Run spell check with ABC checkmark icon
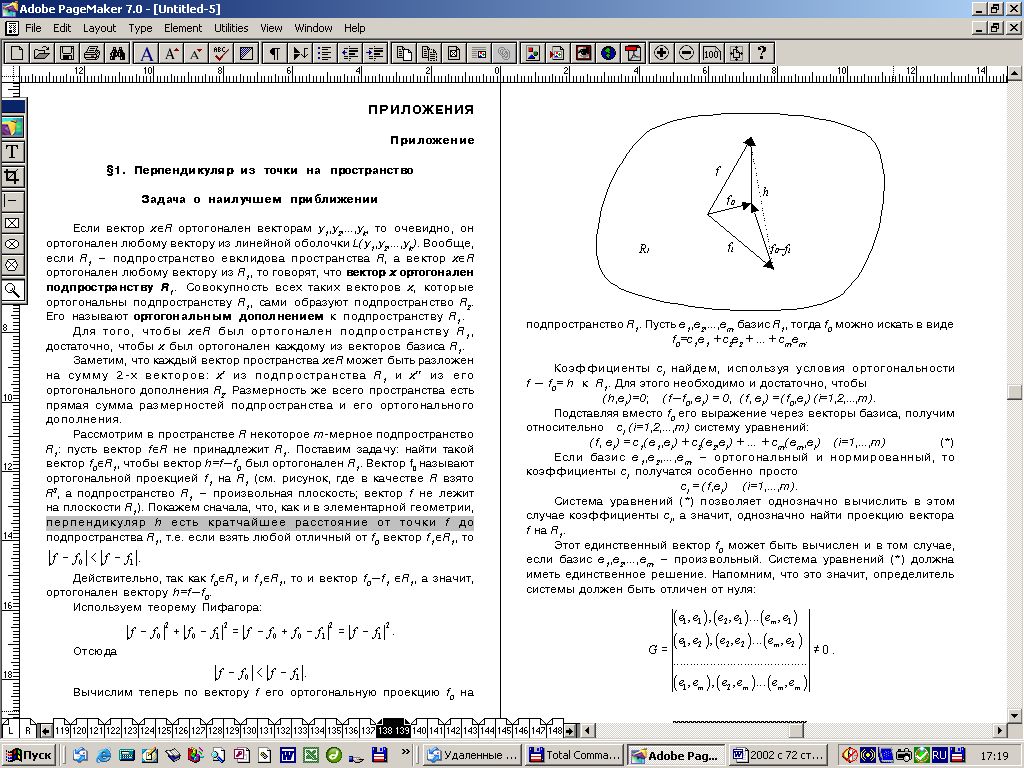Screen dimensions: 1024x768 coord(221,53)
